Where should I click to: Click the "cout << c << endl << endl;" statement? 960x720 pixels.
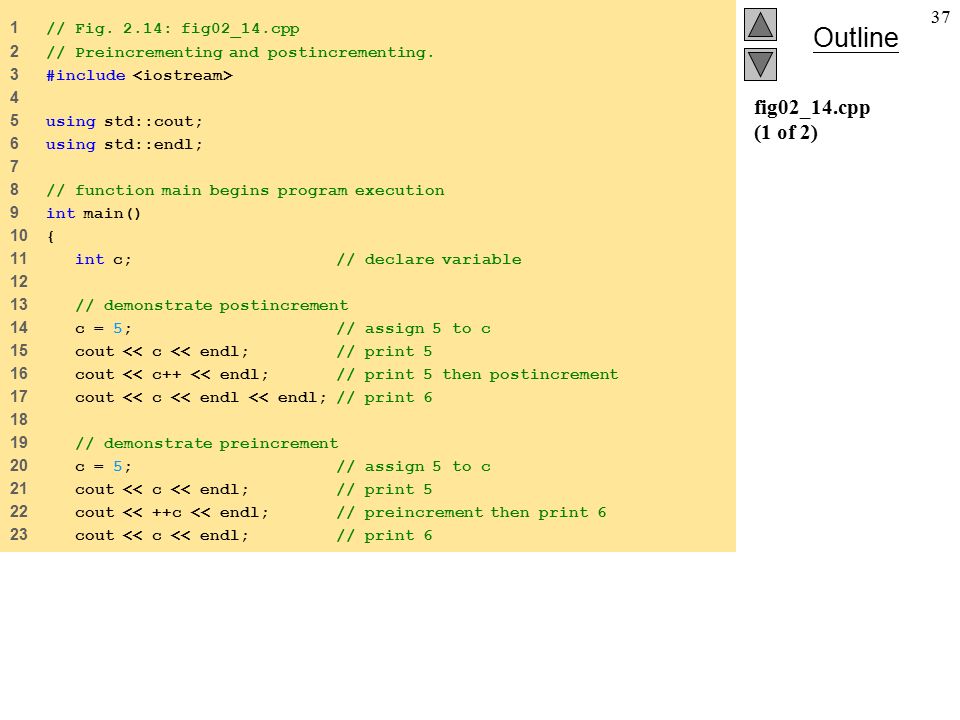tap(201, 397)
